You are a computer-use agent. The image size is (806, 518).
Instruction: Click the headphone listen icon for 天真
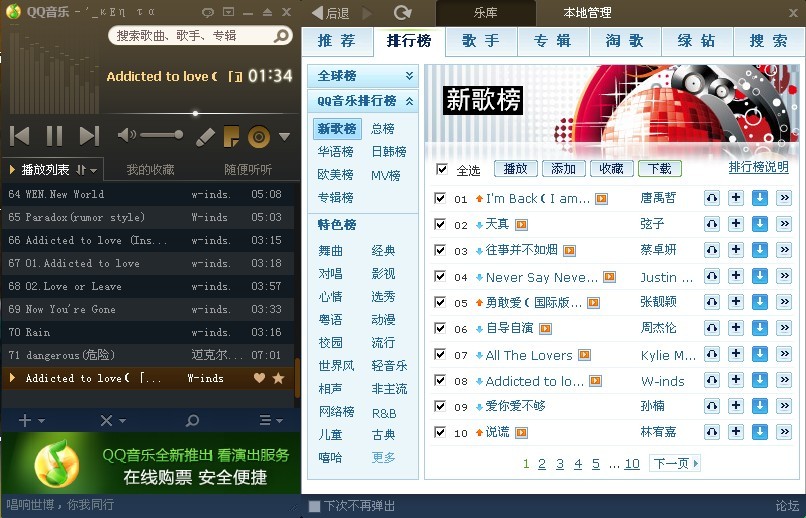tap(712, 224)
